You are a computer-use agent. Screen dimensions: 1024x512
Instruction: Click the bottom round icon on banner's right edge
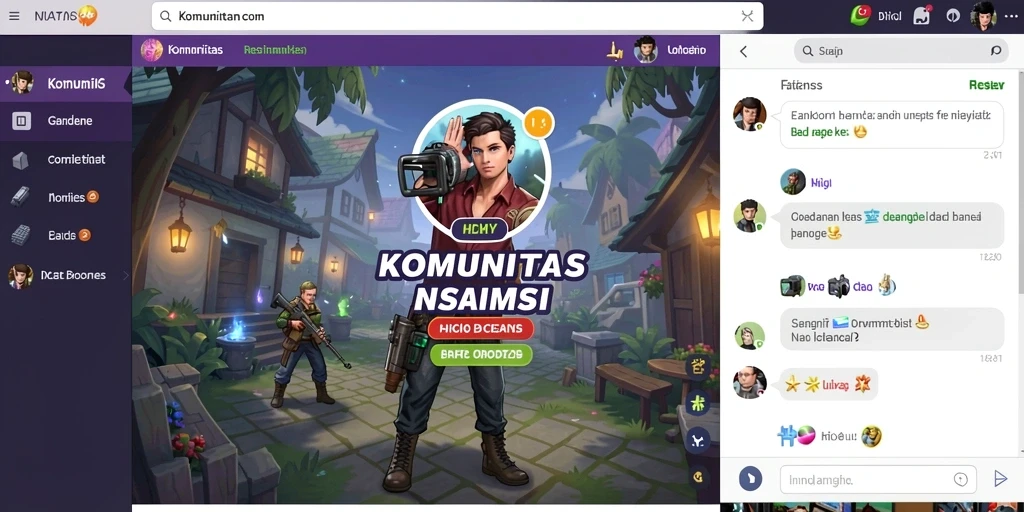tap(697, 476)
